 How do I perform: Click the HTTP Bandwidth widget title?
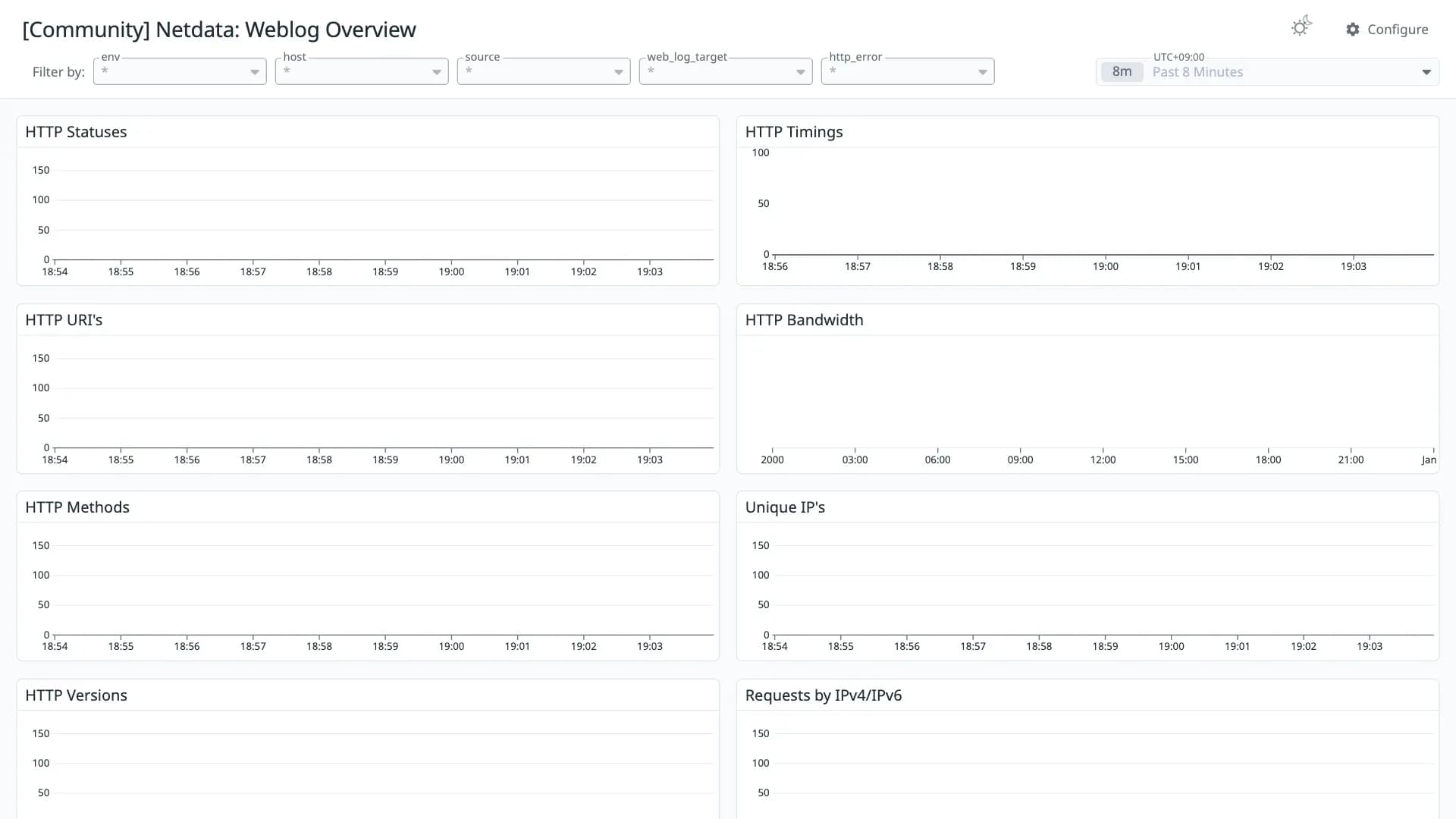coord(804,320)
